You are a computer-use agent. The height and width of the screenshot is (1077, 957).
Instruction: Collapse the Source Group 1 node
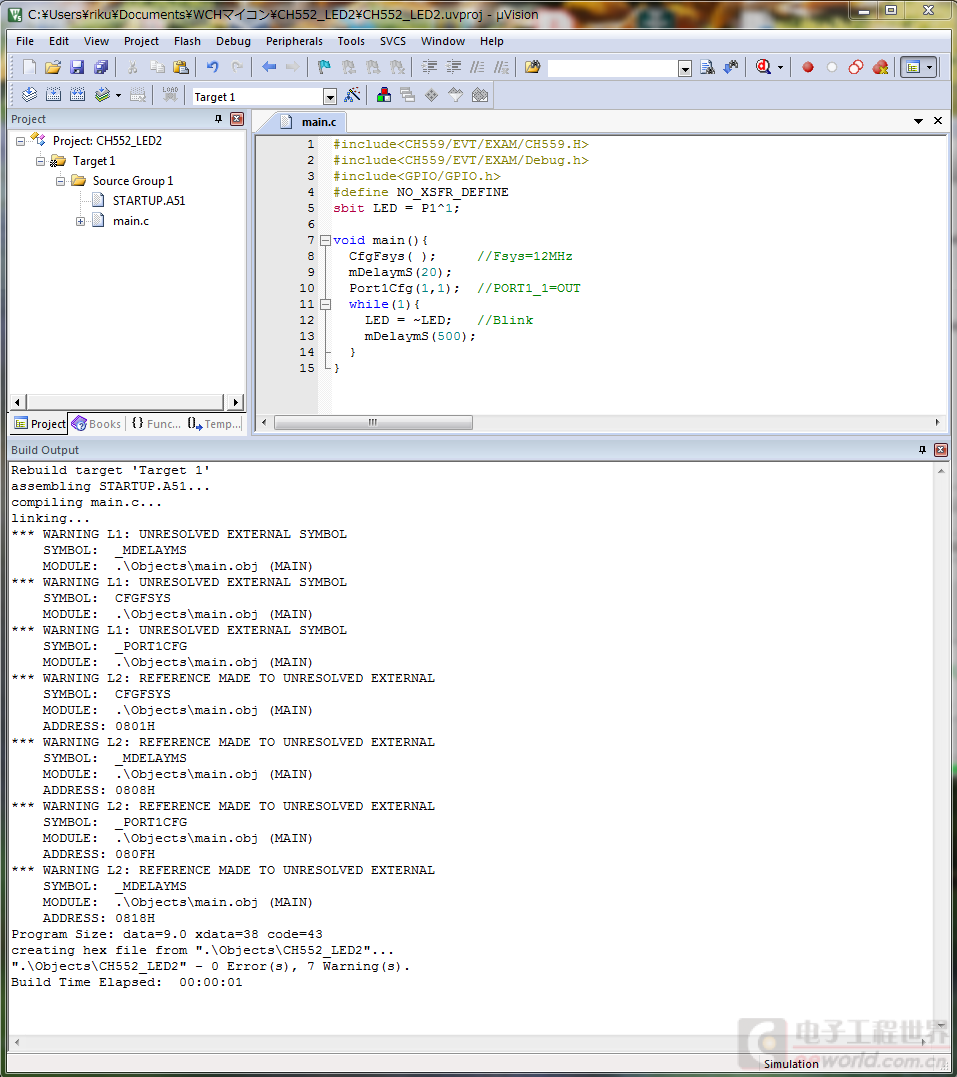60,181
